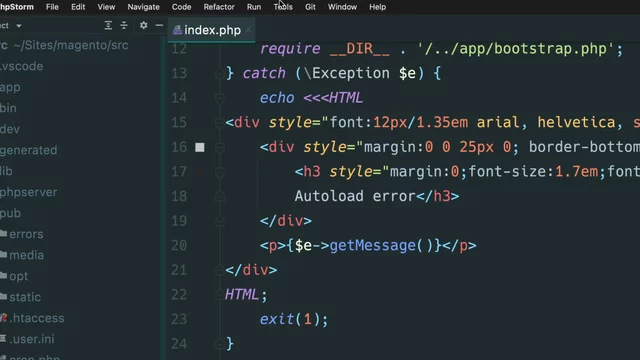640x360 pixels.
Task: Select the .htaccess file
Action: [x=37, y=318]
